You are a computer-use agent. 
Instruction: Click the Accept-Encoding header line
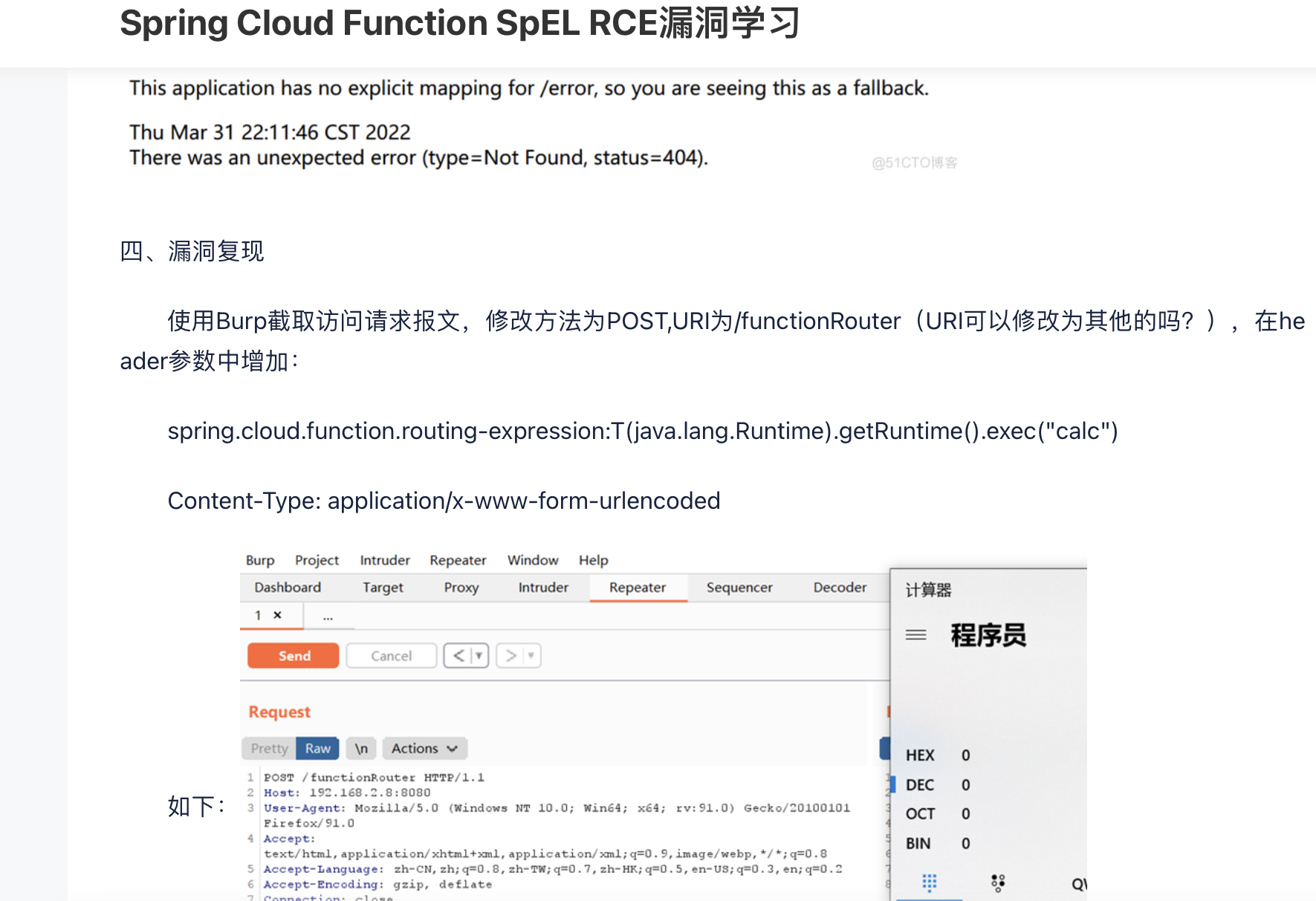[x=377, y=885]
